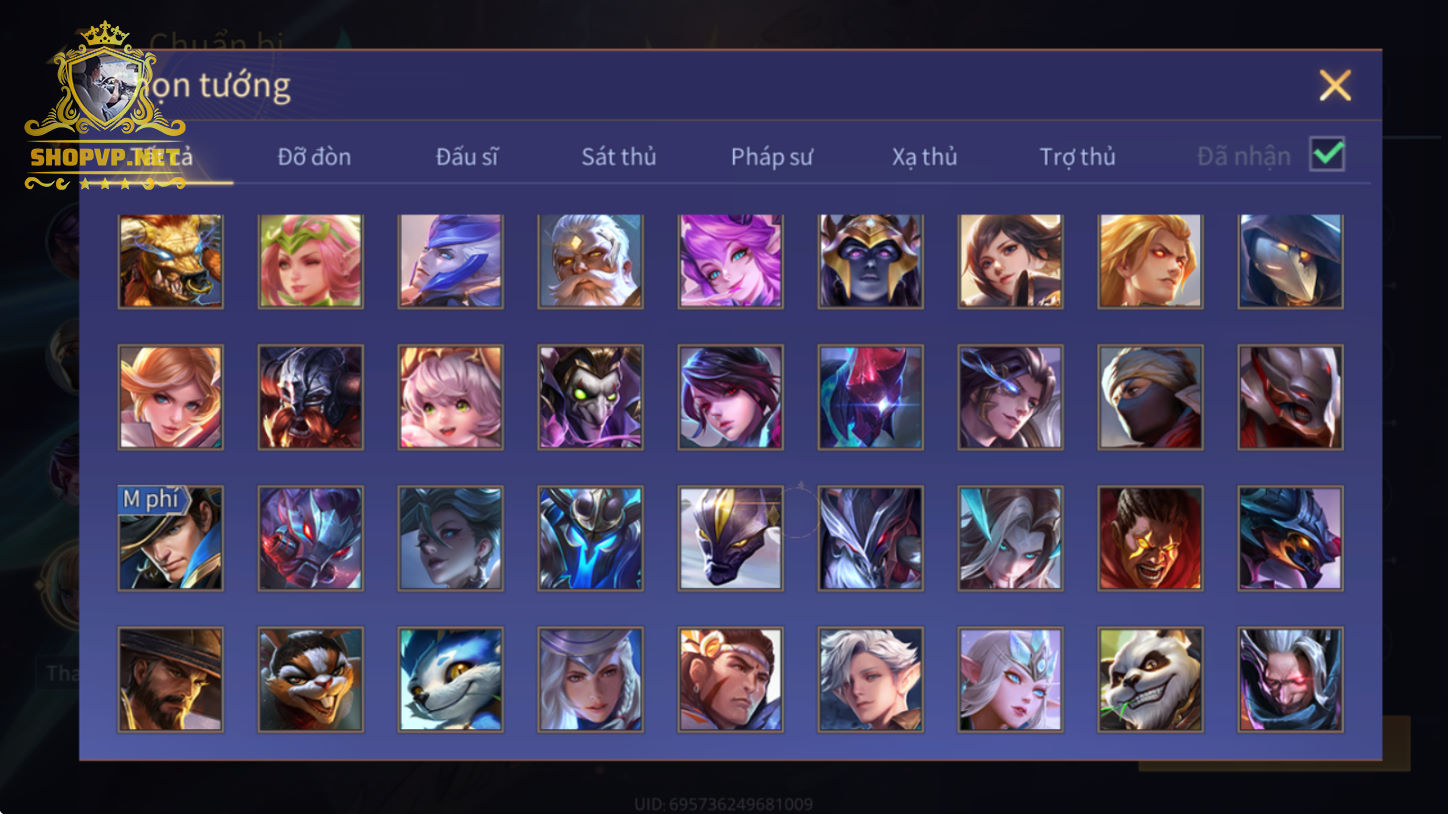Pick the white-bearded old man hero
Image resolution: width=1448 pixels, height=814 pixels.
[590, 261]
